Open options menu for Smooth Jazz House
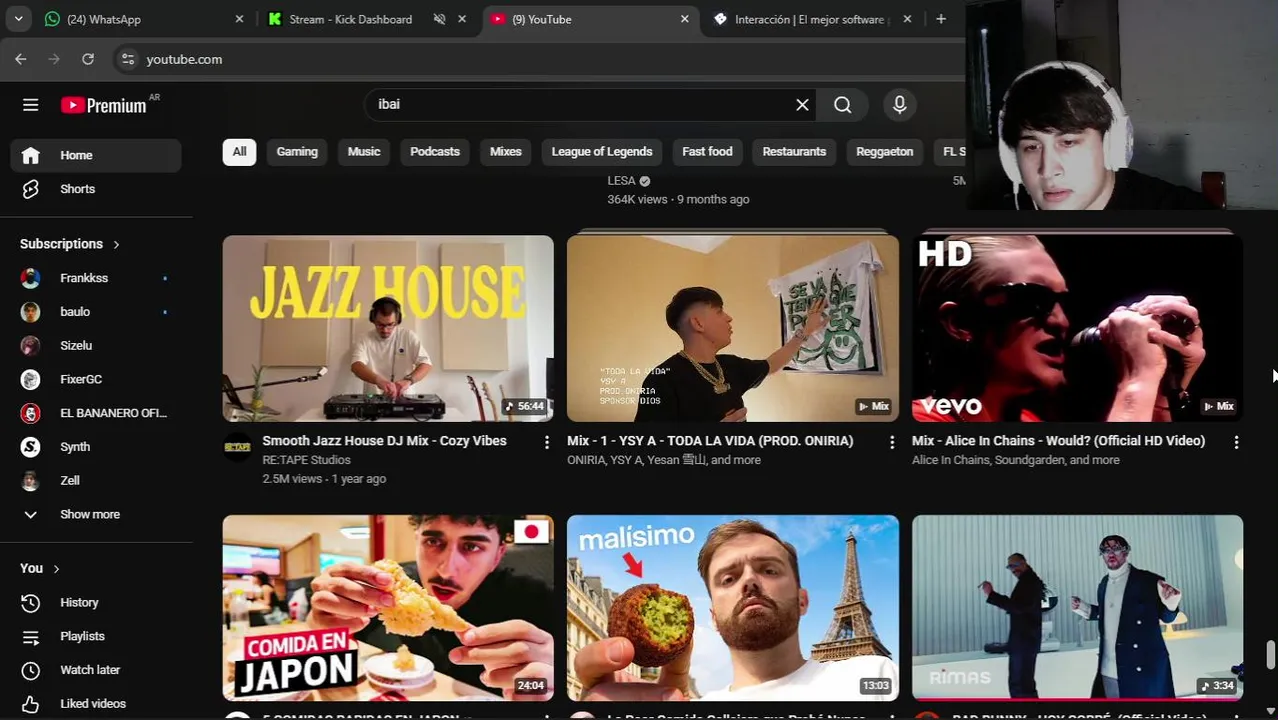 pyautogui.click(x=547, y=442)
